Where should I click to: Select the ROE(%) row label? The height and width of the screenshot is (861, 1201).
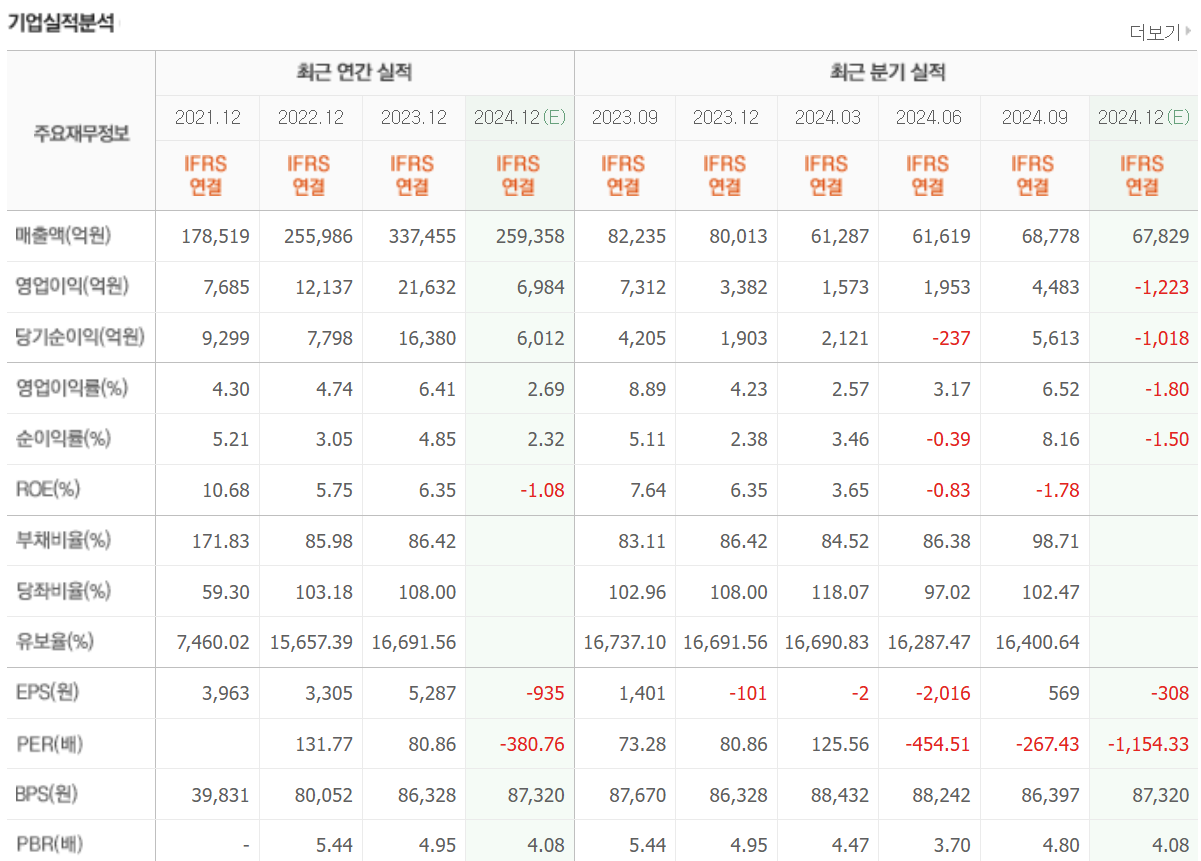point(48,490)
